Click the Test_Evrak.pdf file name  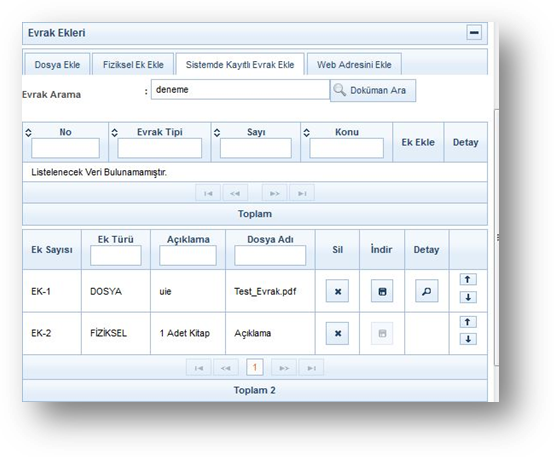(265, 292)
